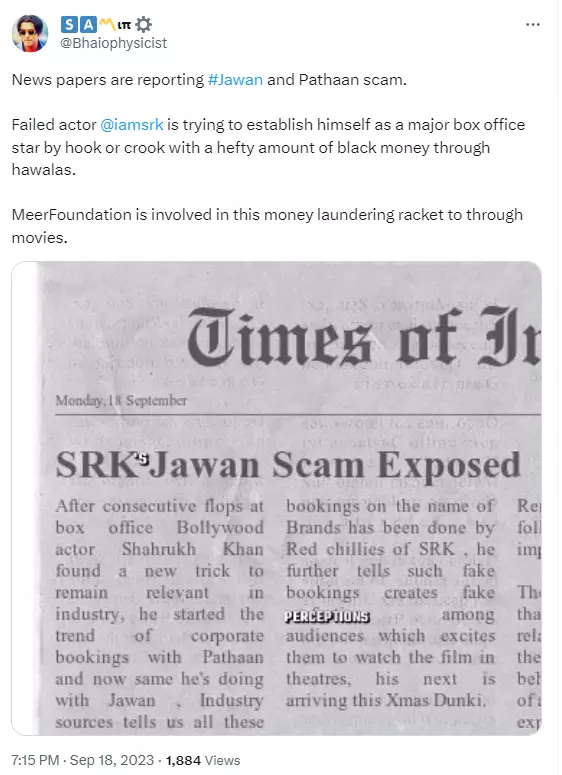The height and width of the screenshot is (775, 562).
Task: Click the article's first column text
Action: 159,614
